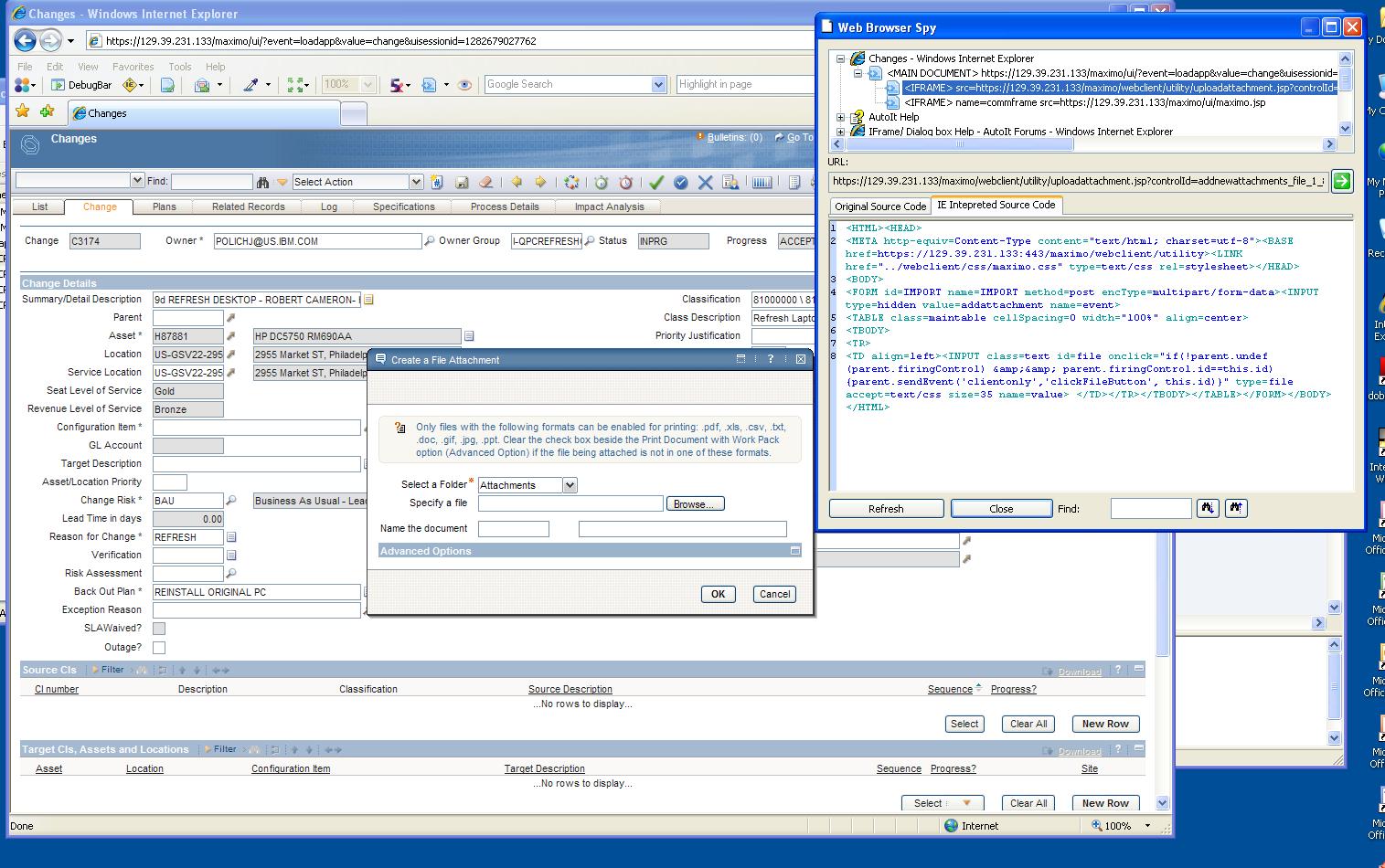Collapse the MAIN DOCUMENT tree node
This screenshot has width=1385, height=868.
858,73
